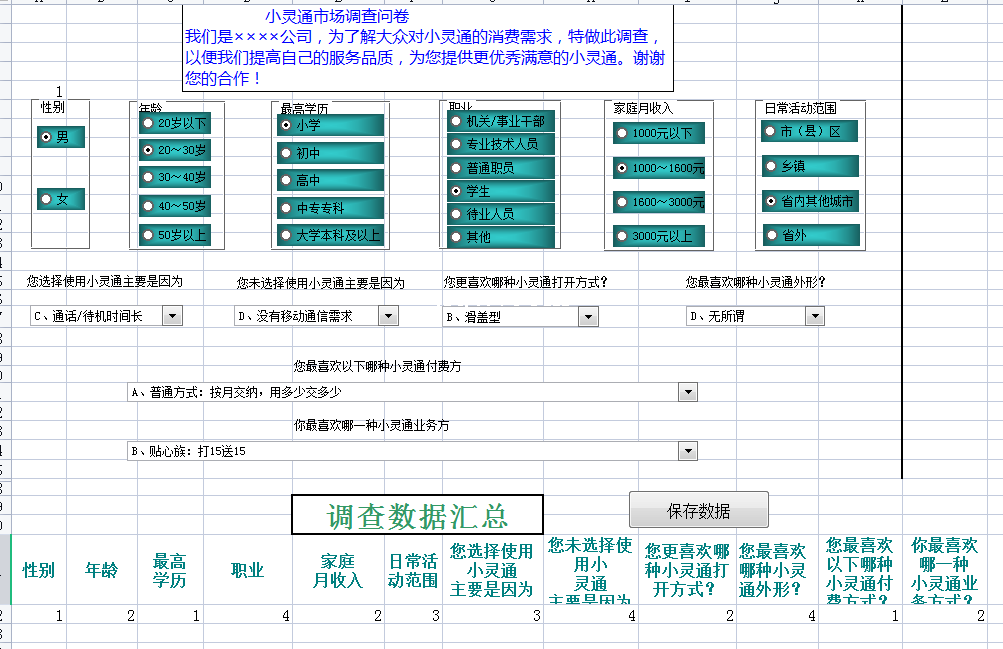Open the 普通方式 payment method dropdown
This screenshot has height=649, width=1003.
click(x=687, y=392)
